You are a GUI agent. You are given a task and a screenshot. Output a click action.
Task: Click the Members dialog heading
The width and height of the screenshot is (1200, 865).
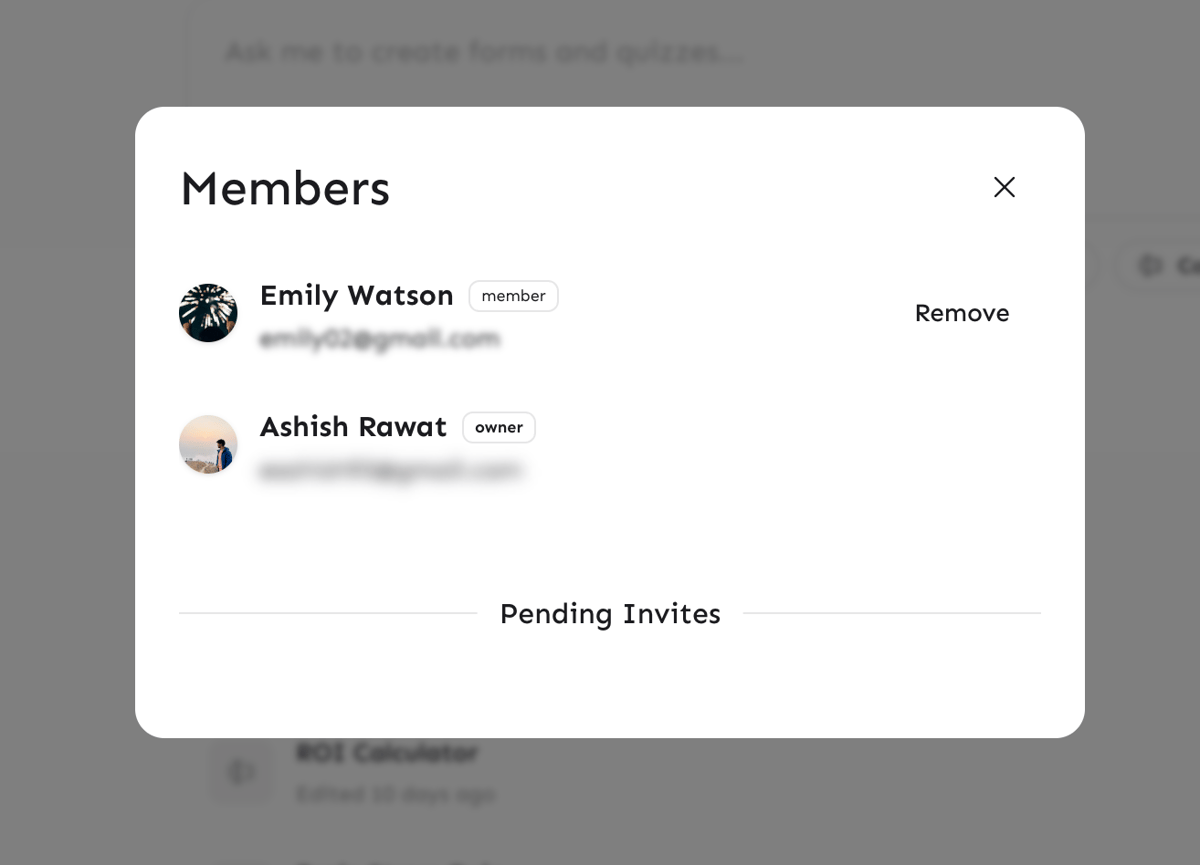[285, 188]
